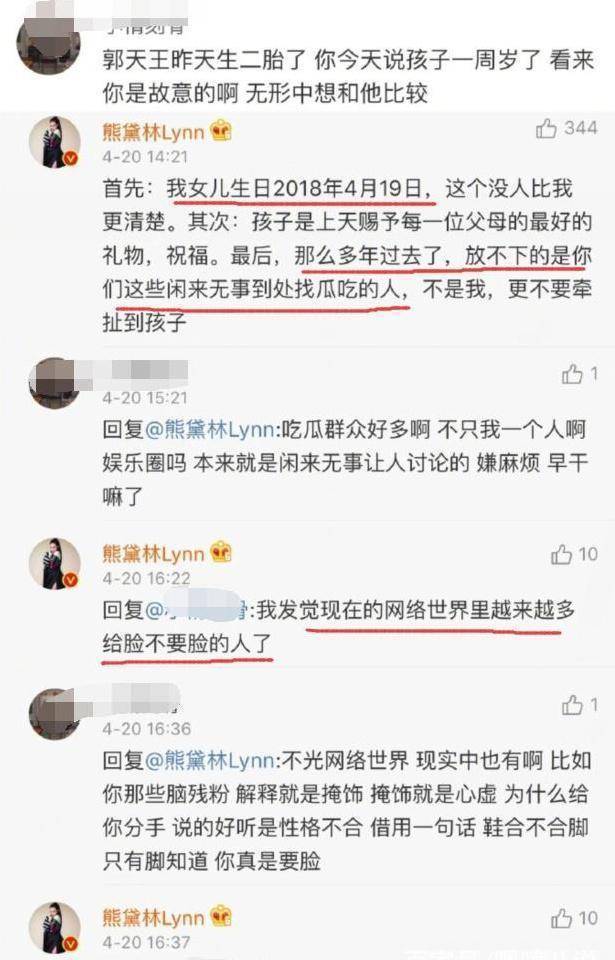The width and height of the screenshot is (615, 960).
Task: Like the 4-20 16:37 reply
Action: (561, 918)
